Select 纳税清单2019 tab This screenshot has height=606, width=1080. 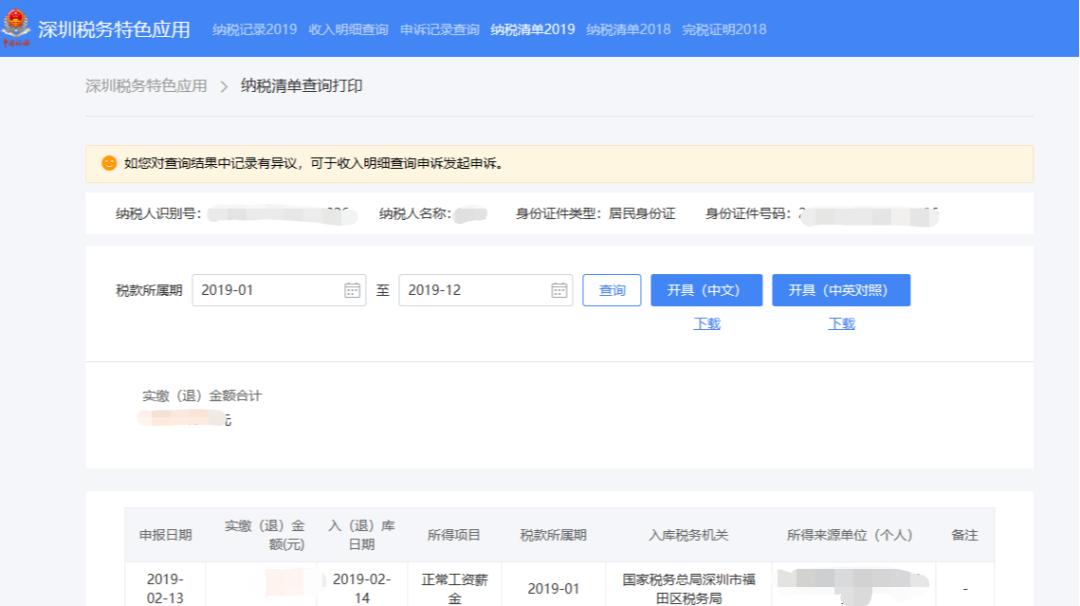532,30
